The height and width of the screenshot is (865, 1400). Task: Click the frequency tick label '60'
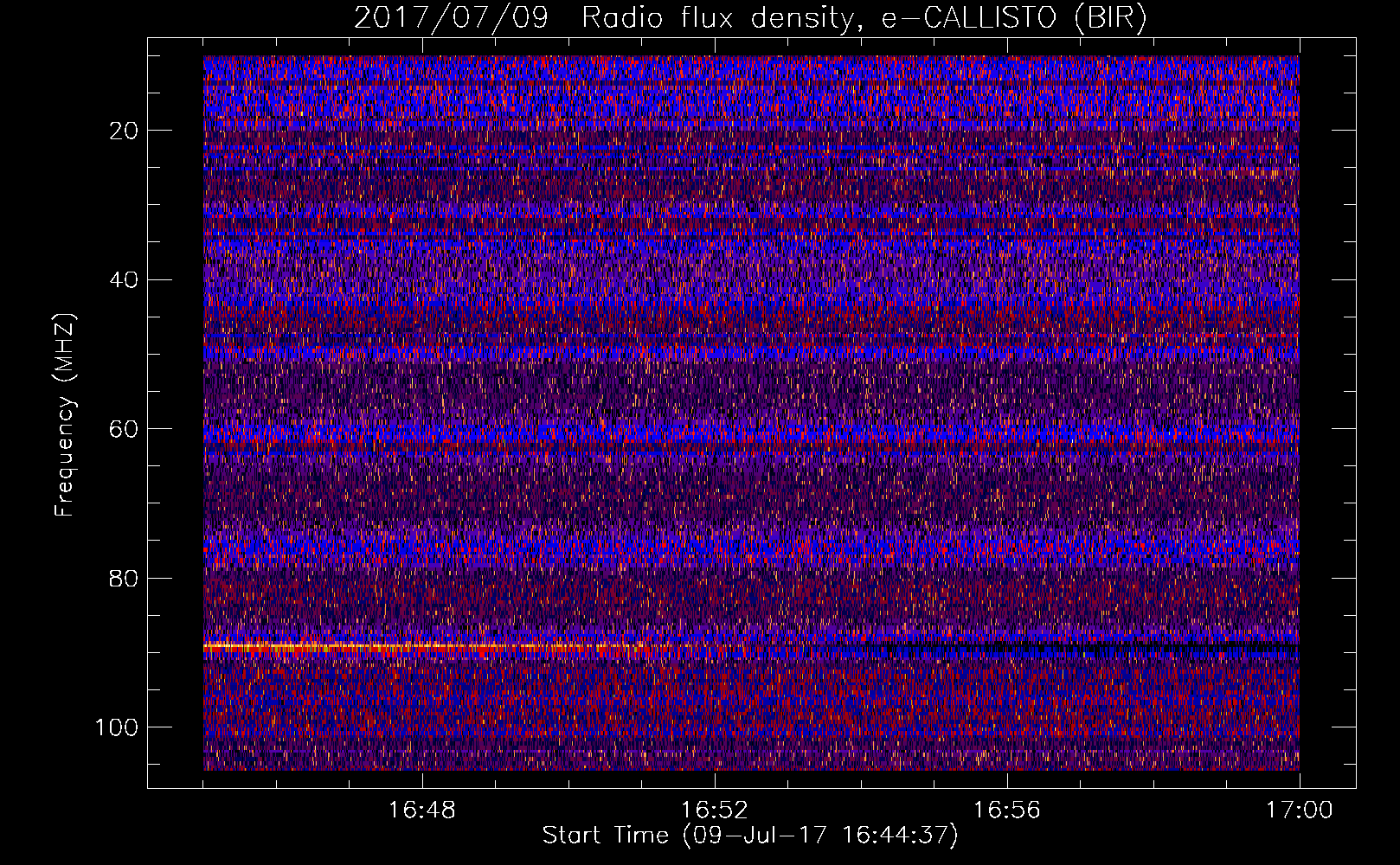pos(125,429)
